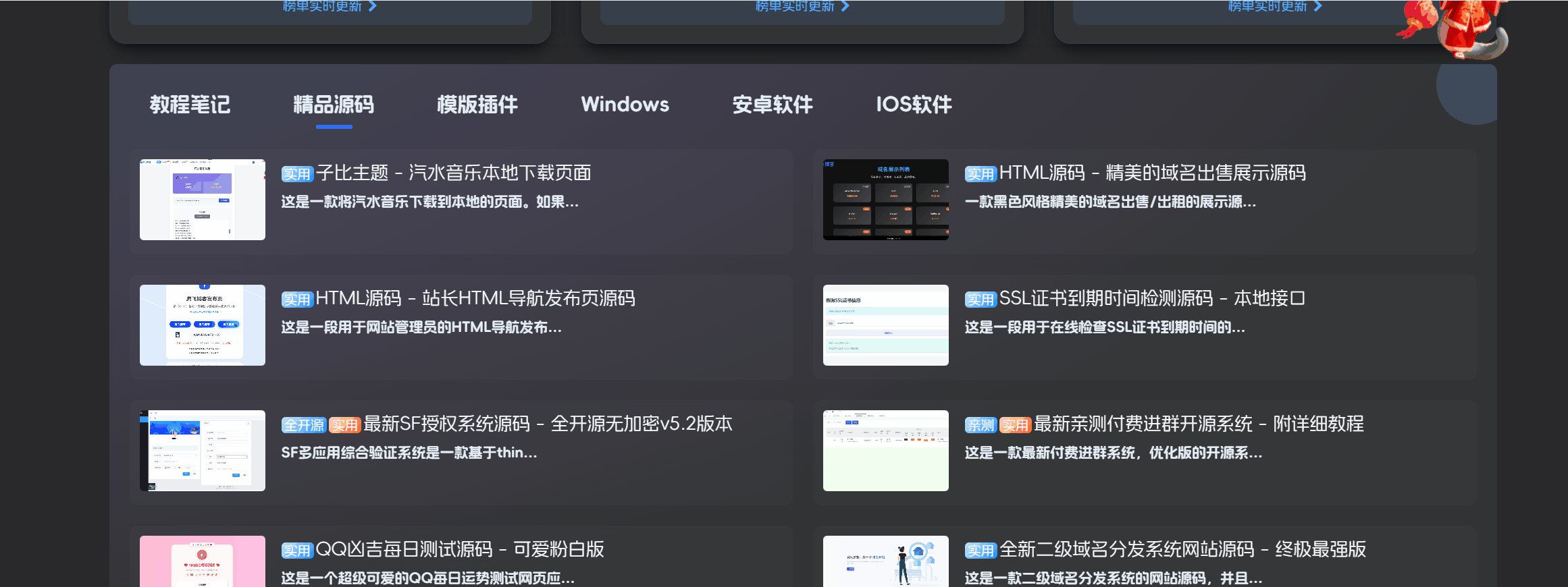
Task: Open article 最新亲测付费进群开源系统 - 附详细教程
Action: tap(1199, 424)
